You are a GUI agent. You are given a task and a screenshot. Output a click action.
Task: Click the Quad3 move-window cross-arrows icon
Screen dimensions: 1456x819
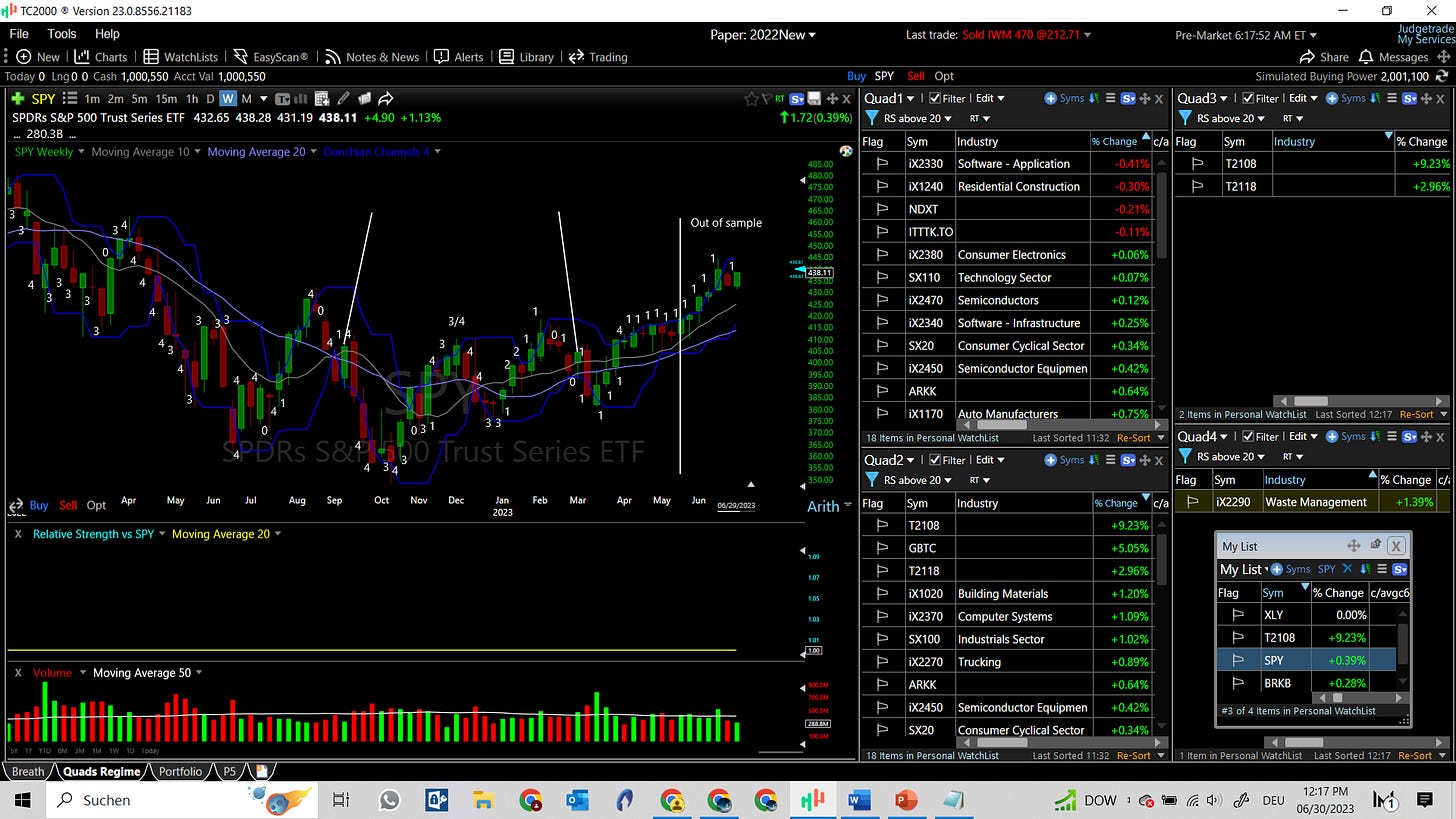point(1427,98)
